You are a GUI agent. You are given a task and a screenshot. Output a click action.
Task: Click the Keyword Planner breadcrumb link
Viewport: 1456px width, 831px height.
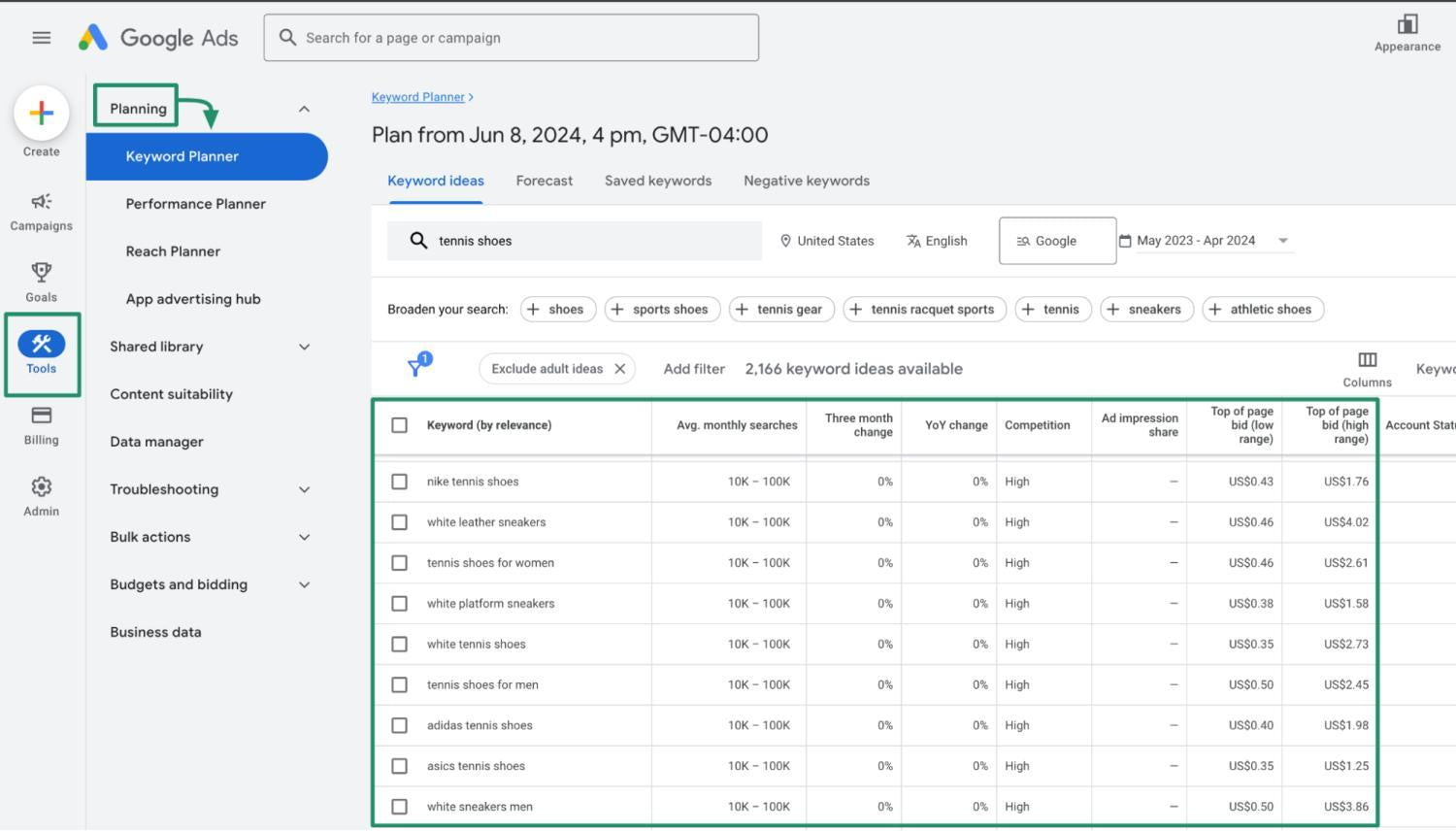[x=418, y=97]
